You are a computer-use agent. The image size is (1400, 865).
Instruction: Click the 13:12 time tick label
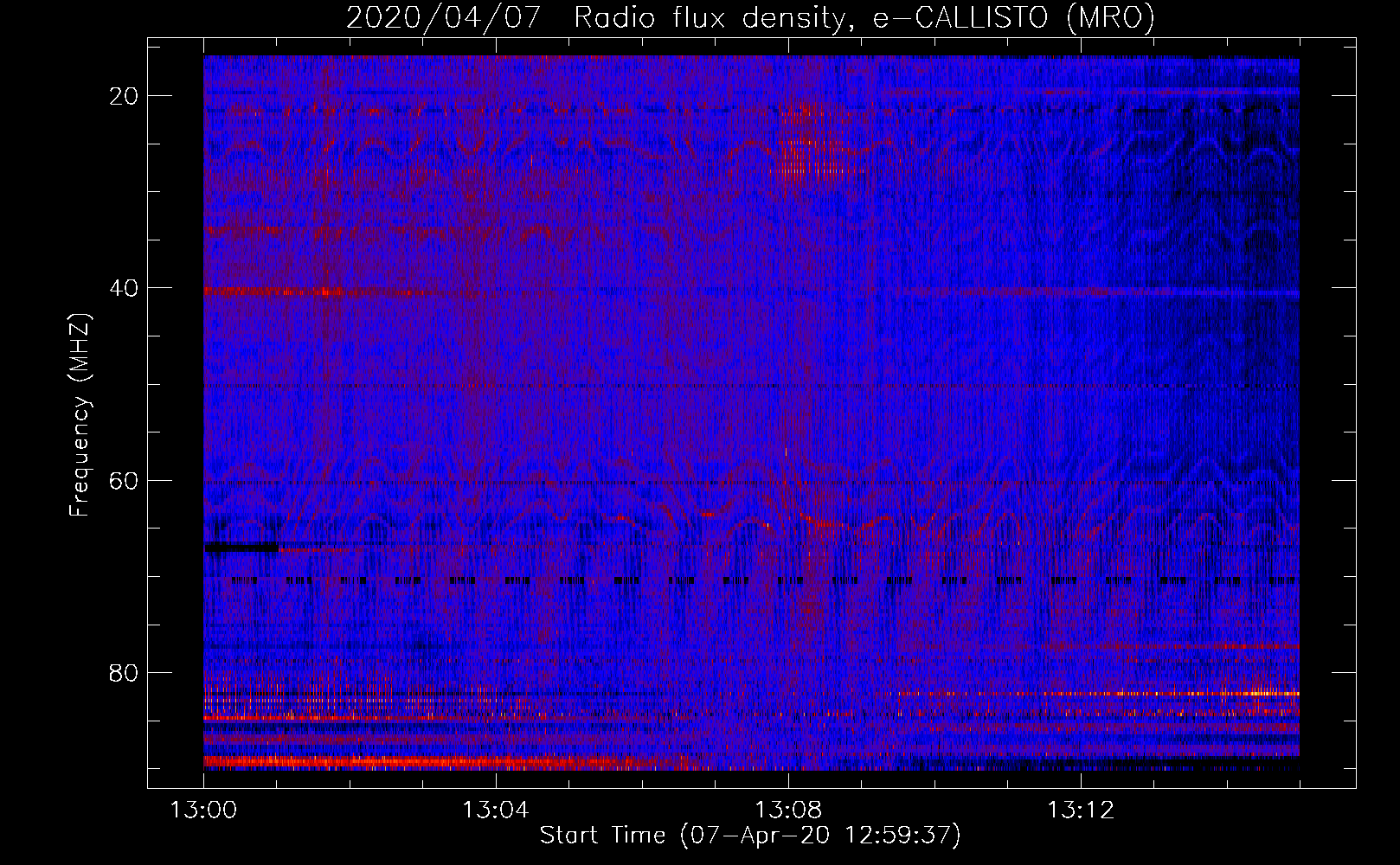tap(1080, 811)
